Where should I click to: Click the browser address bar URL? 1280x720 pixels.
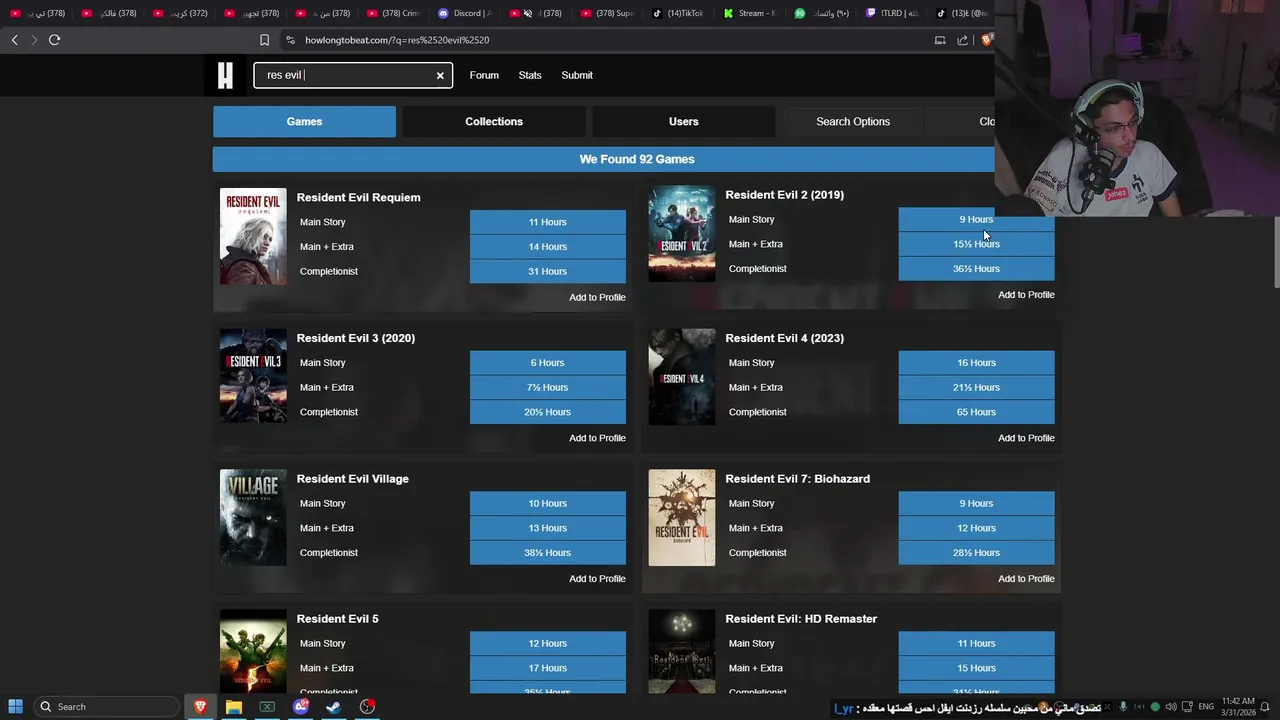(397, 40)
